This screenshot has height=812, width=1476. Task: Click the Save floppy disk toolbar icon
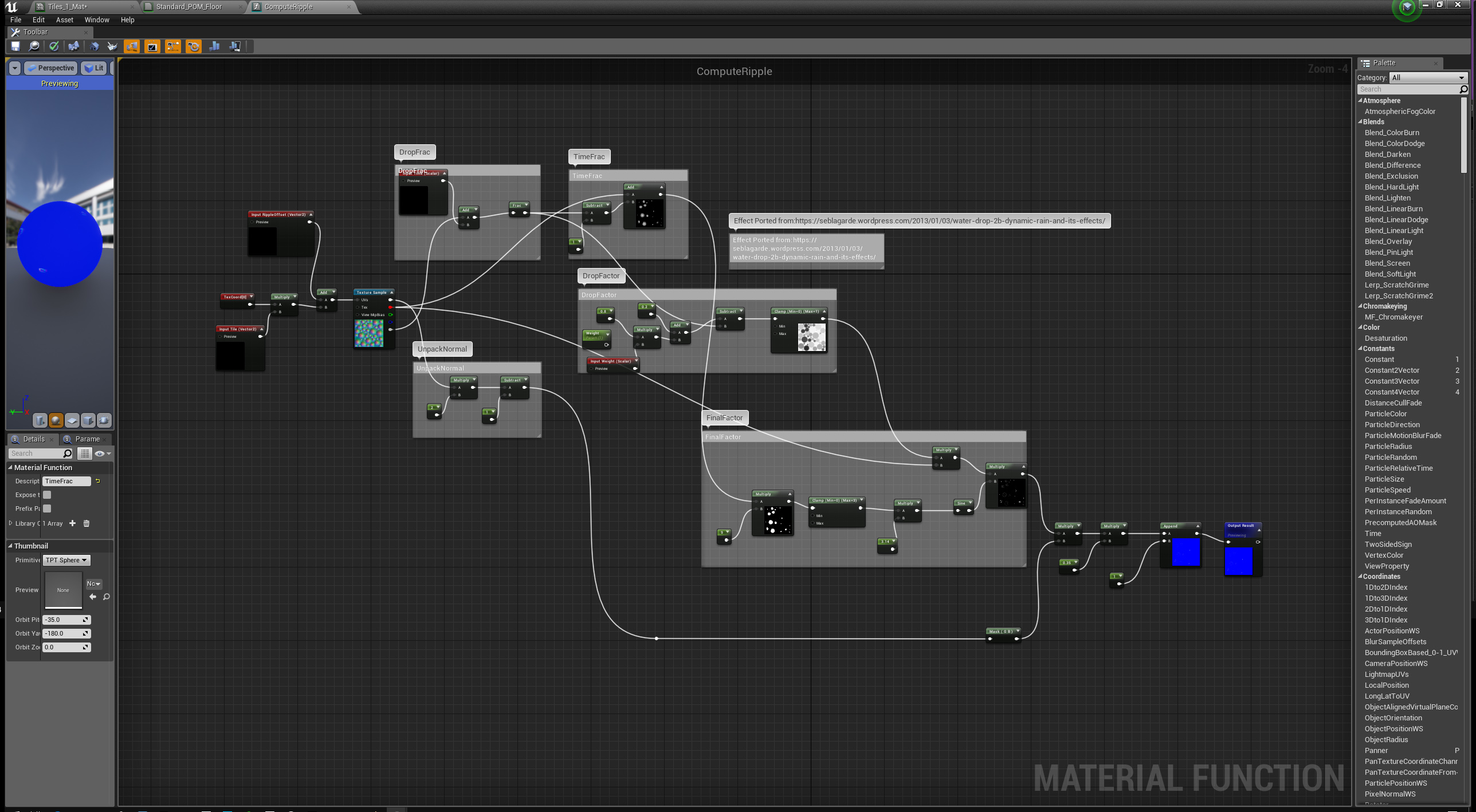coord(15,46)
